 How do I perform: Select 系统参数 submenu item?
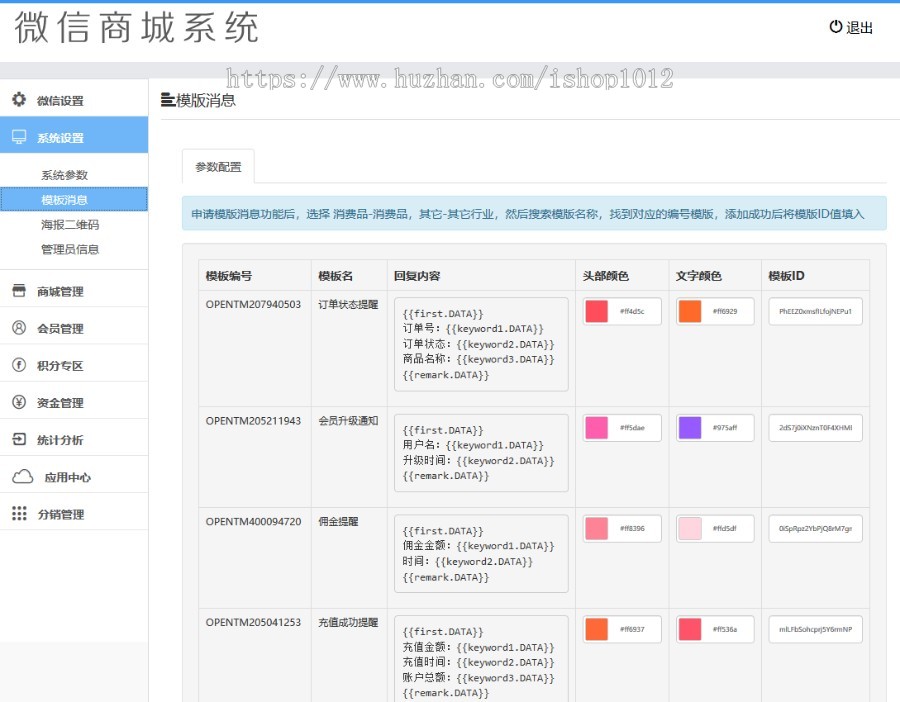(64, 175)
